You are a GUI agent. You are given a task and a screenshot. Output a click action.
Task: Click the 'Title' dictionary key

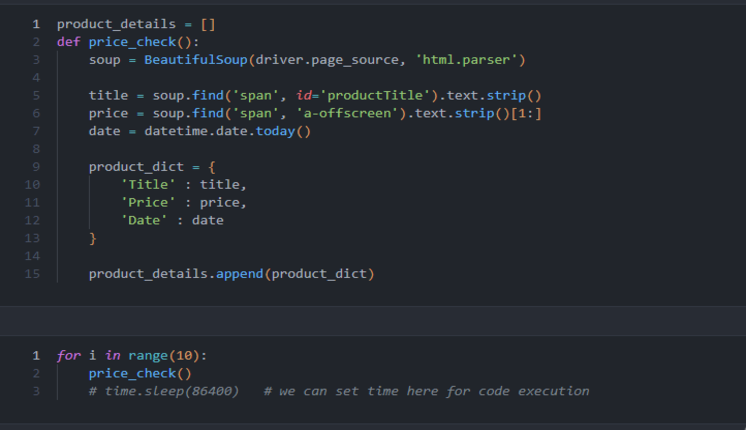click(x=148, y=185)
